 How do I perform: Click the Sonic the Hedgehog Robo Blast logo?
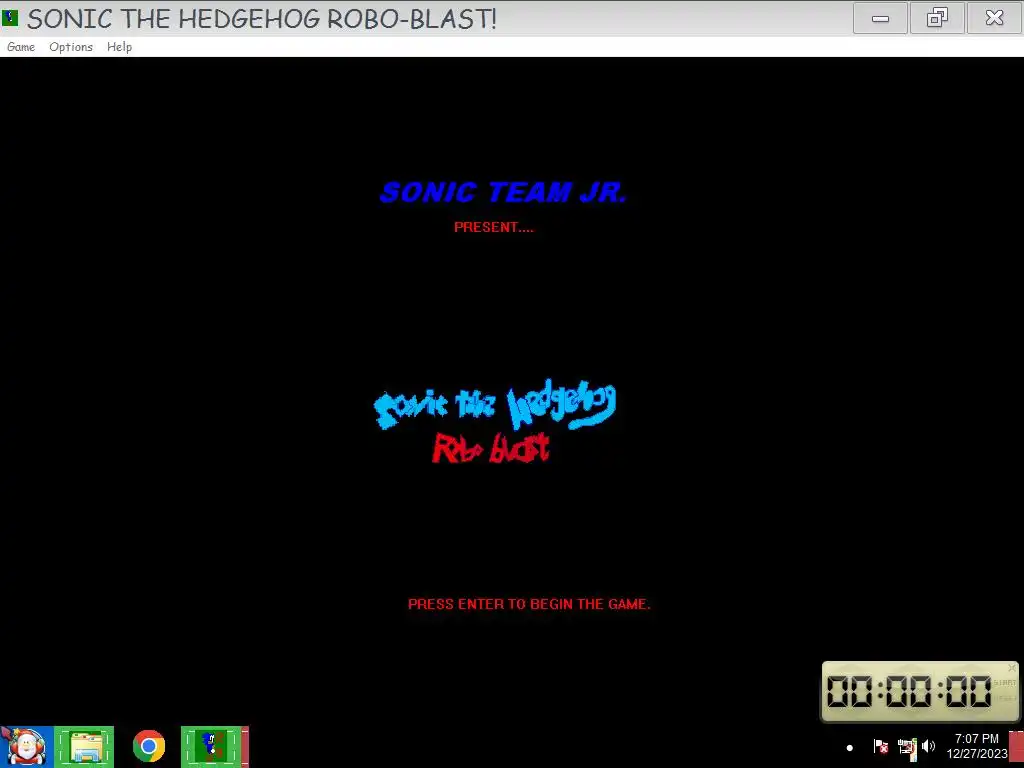click(x=494, y=422)
